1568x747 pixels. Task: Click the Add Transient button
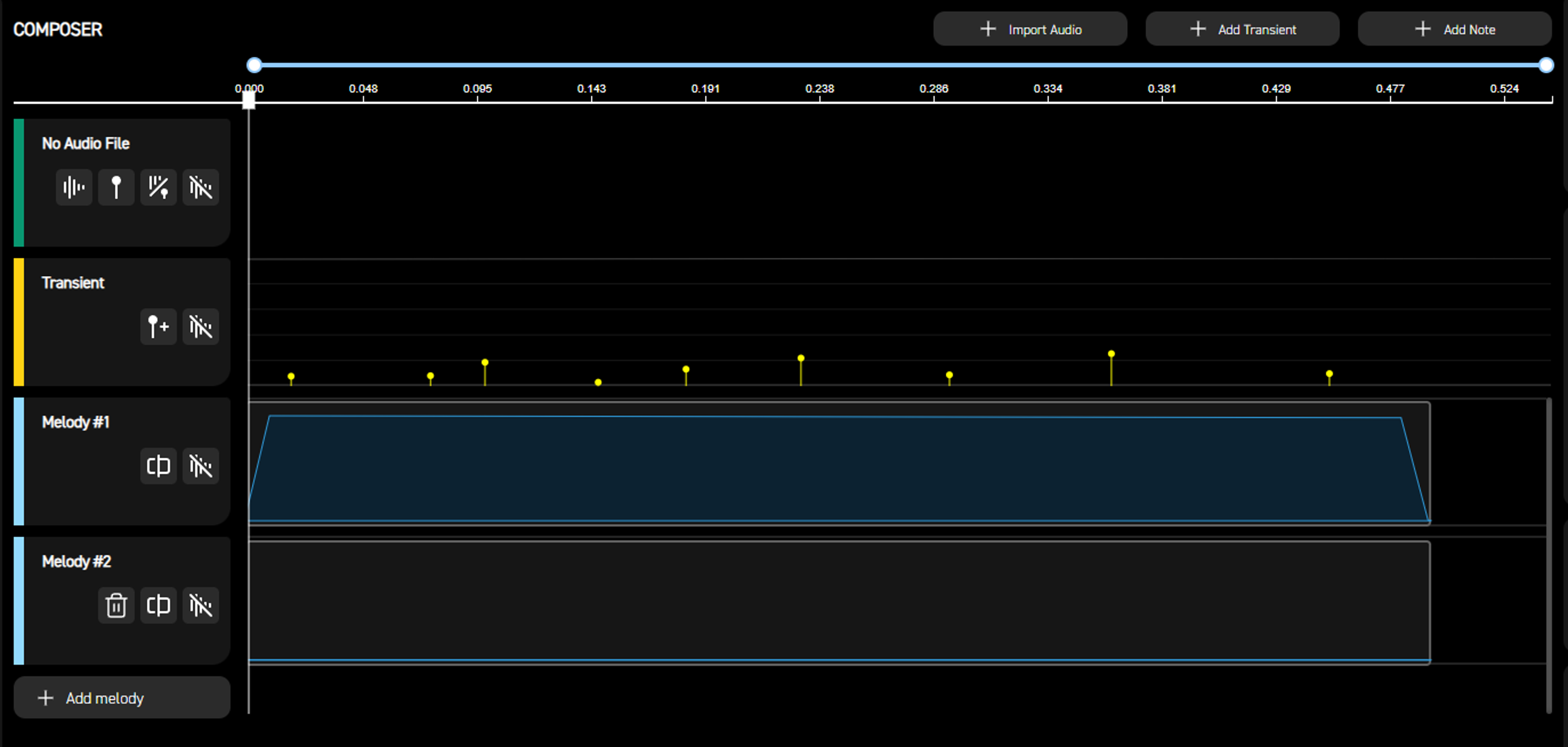point(1242,29)
